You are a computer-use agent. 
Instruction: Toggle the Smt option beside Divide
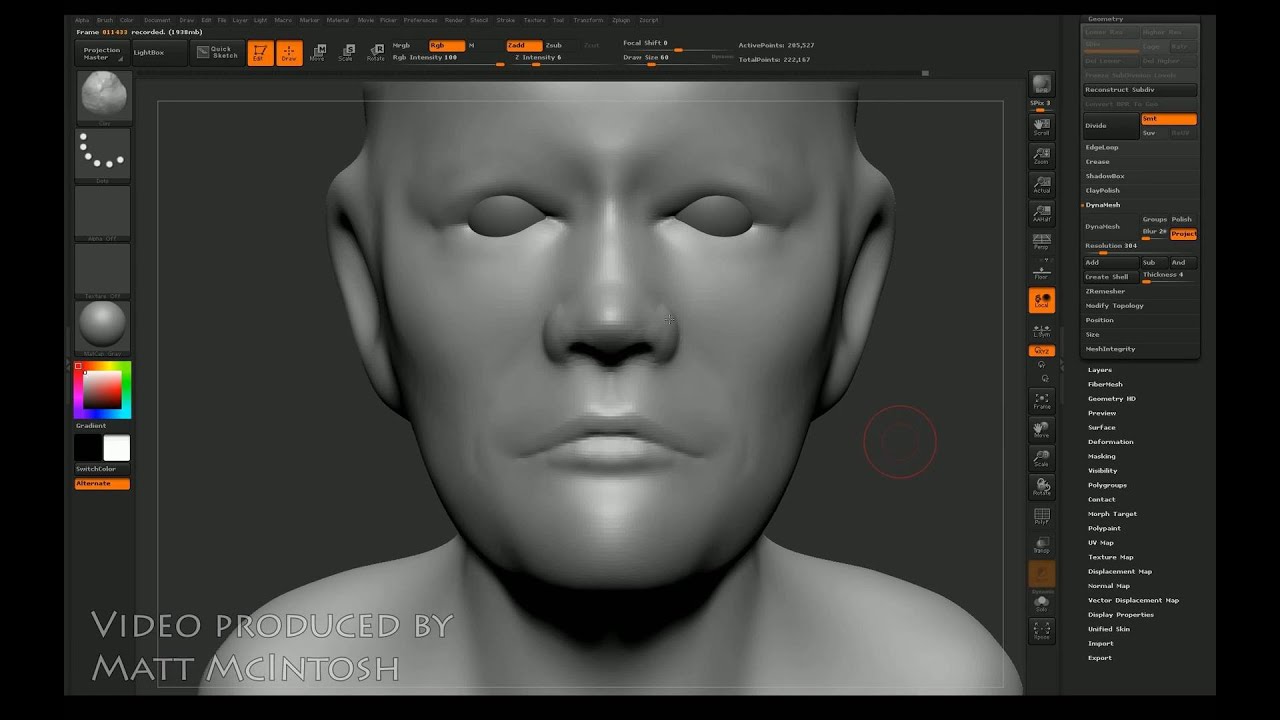pos(1169,119)
